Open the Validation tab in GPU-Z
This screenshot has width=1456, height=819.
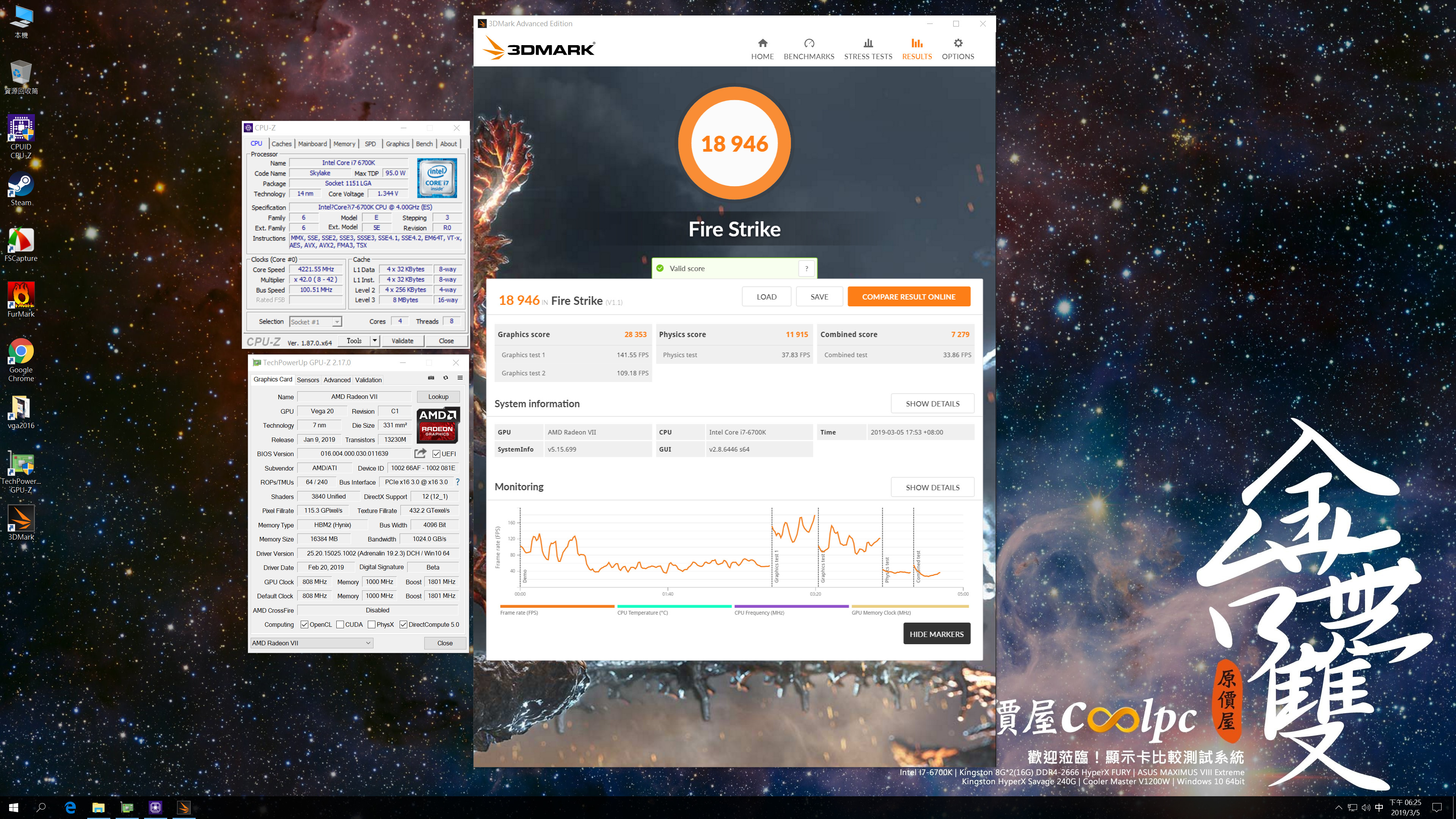(x=368, y=380)
